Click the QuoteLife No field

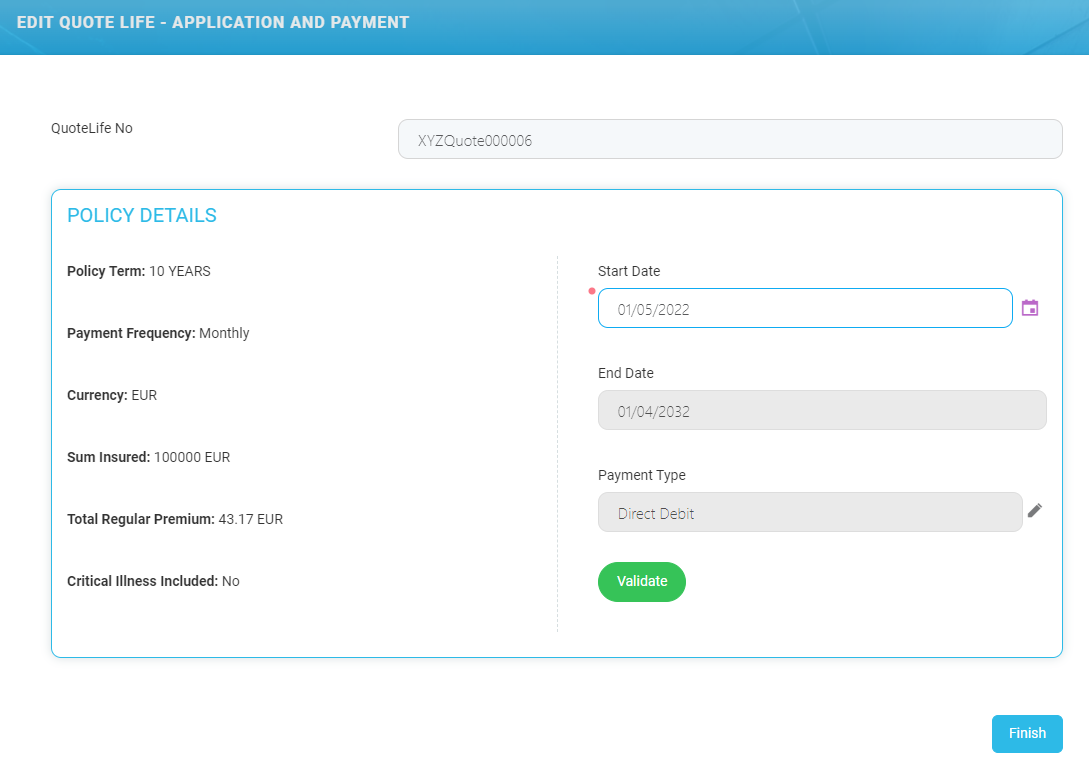(730, 140)
